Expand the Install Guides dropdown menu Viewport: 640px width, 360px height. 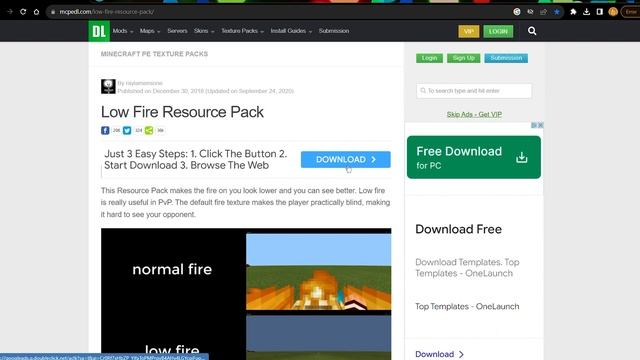pos(291,31)
